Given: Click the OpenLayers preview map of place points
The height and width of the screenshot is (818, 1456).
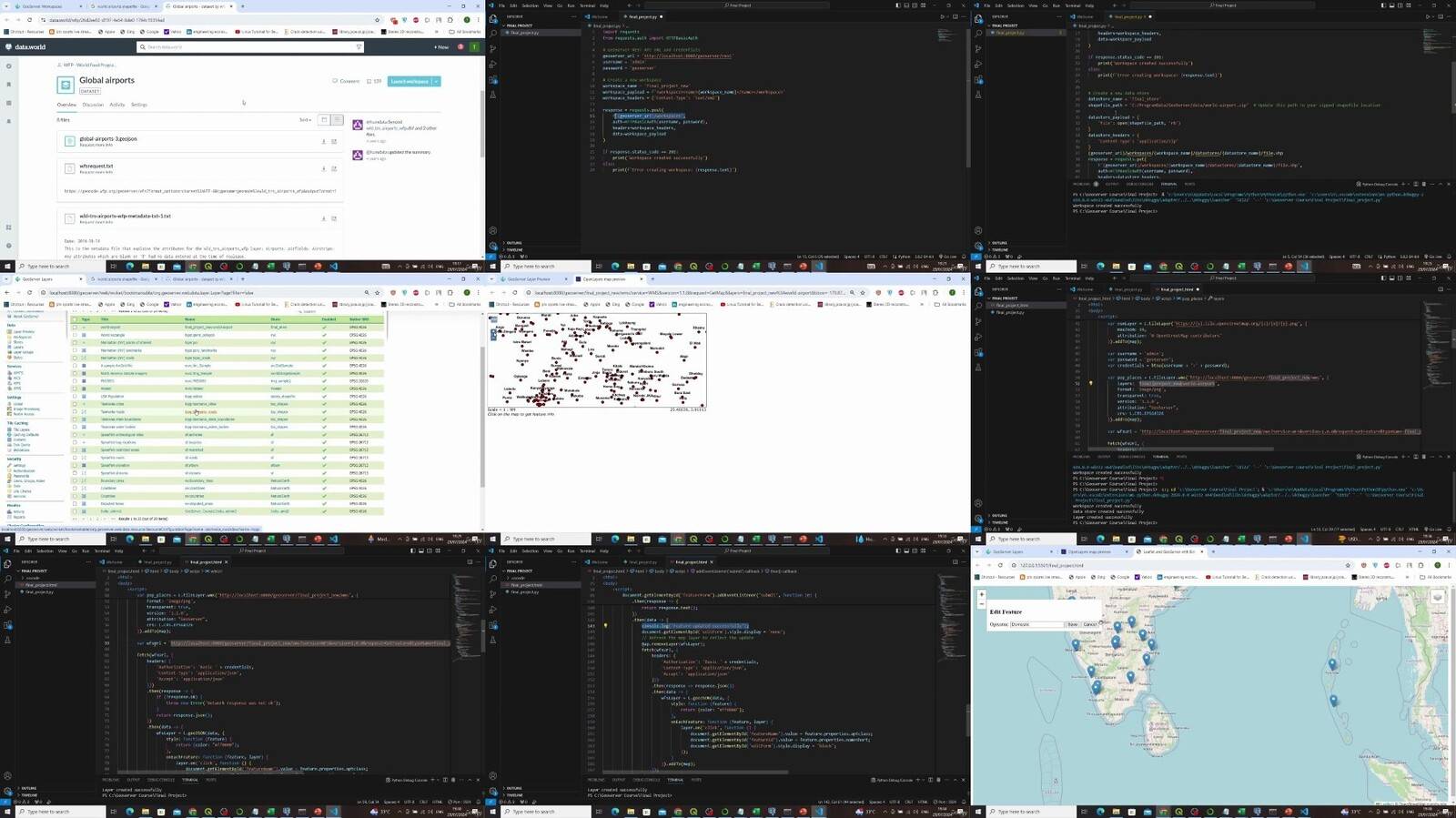Looking at the screenshot, I should coord(597,360).
